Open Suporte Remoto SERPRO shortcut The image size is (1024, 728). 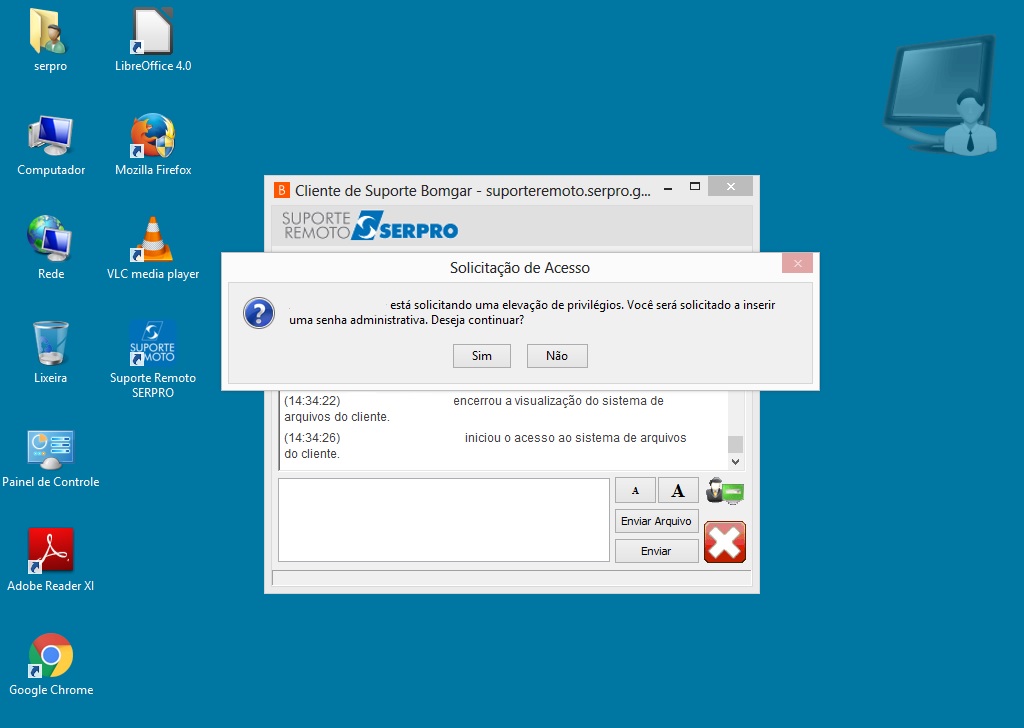(153, 359)
